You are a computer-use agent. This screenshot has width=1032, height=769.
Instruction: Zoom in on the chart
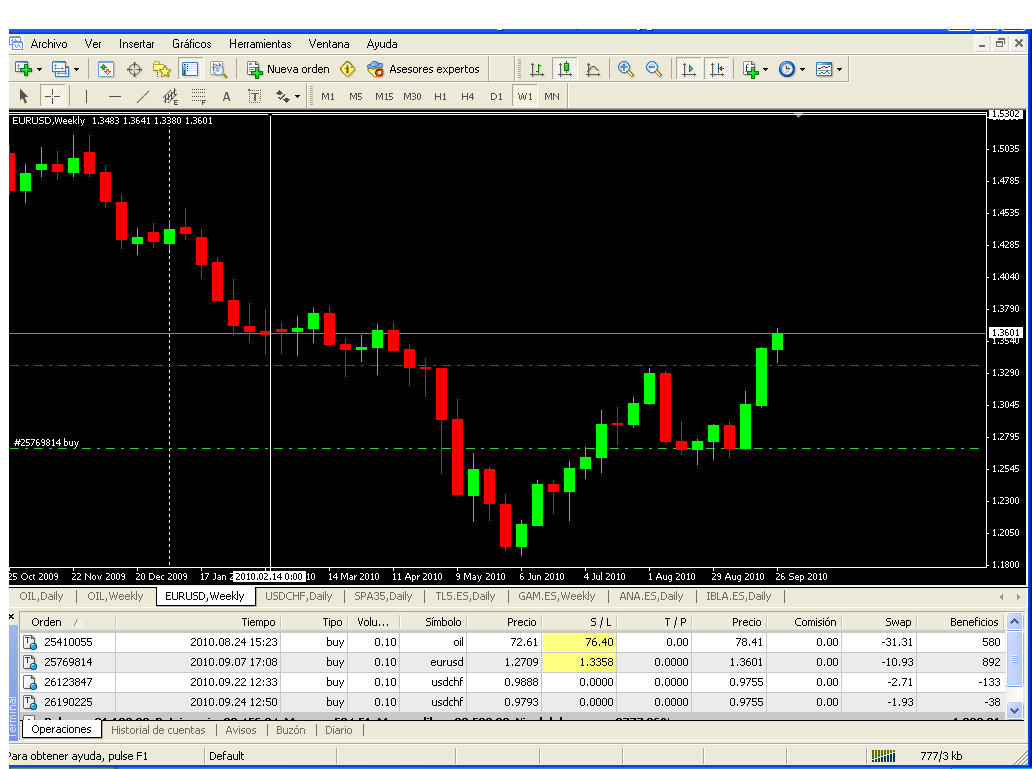pyautogui.click(x=626, y=69)
